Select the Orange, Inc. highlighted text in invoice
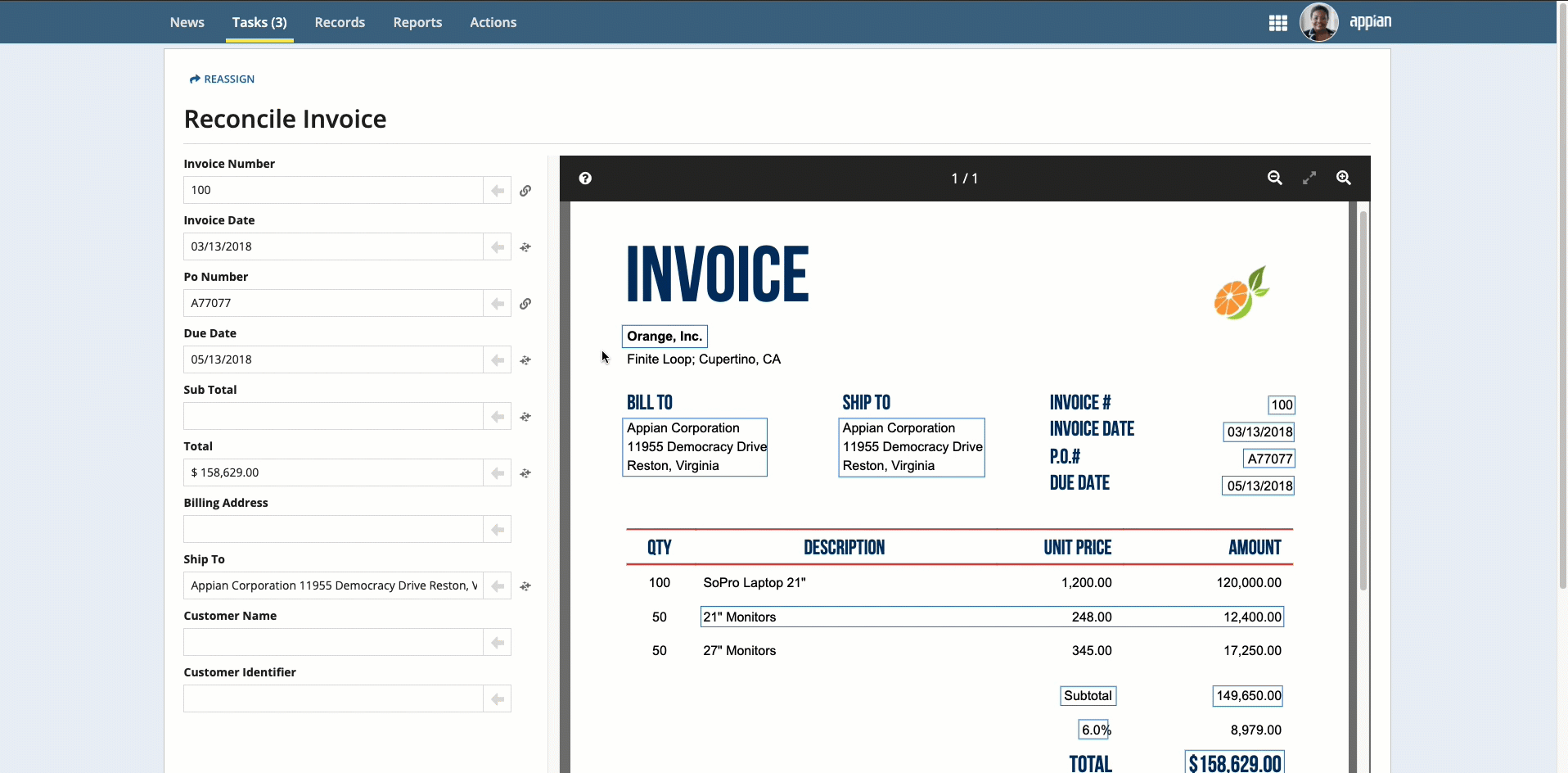 pos(665,337)
